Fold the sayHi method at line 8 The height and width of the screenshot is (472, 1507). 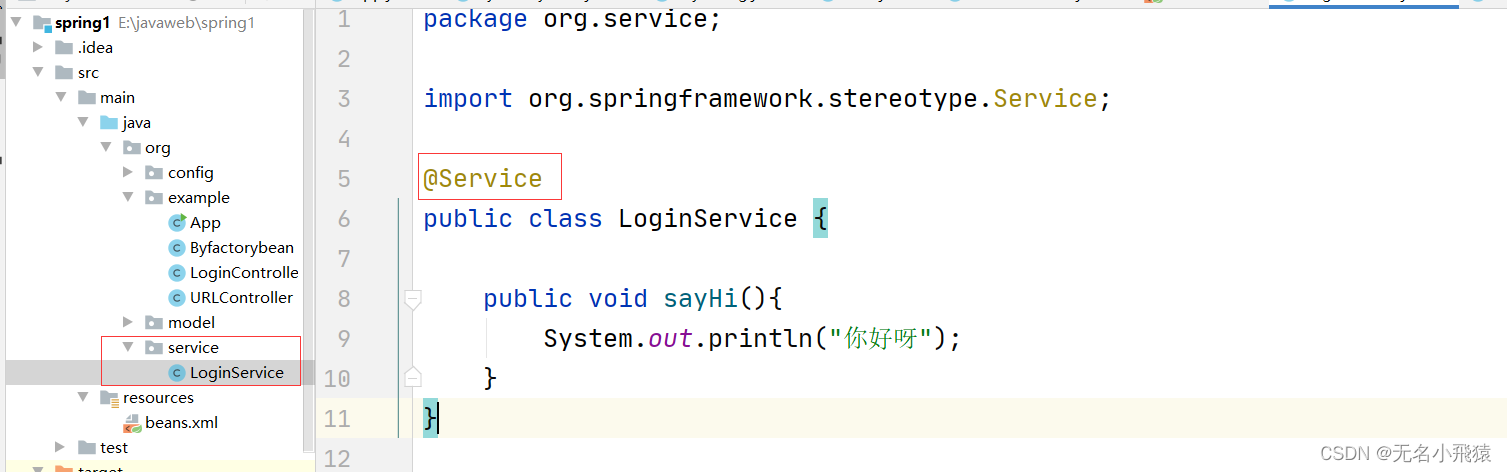tap(412, 298)
